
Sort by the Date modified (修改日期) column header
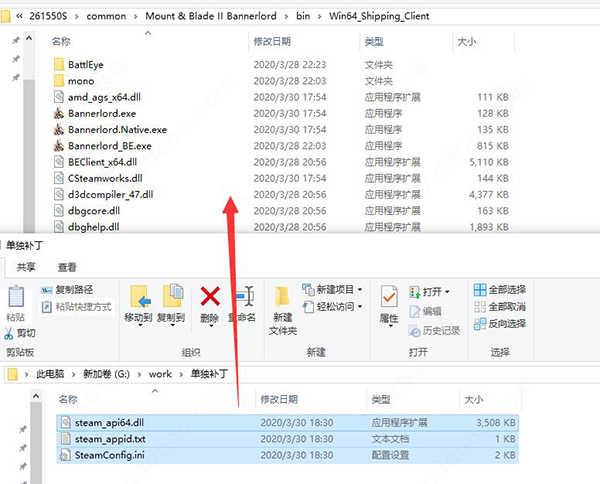click(x=277, y=42)
